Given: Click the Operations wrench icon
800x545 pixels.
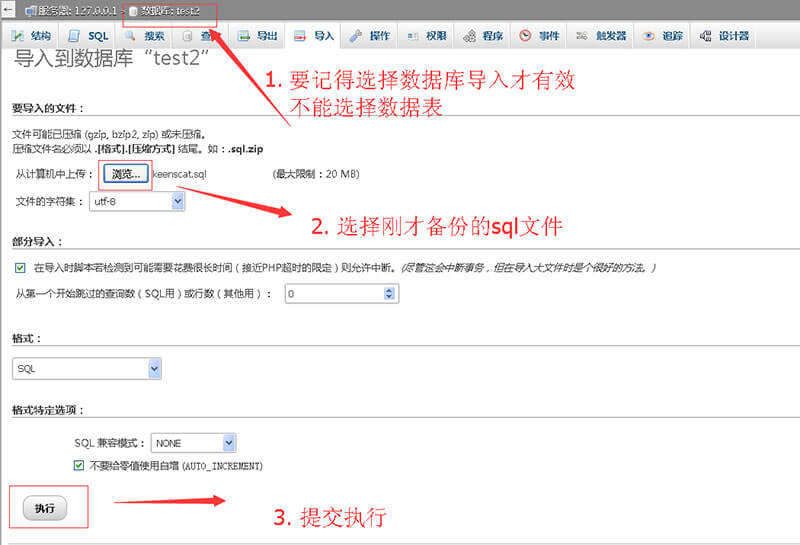Looking at the screenshot, I should point(356,36).
